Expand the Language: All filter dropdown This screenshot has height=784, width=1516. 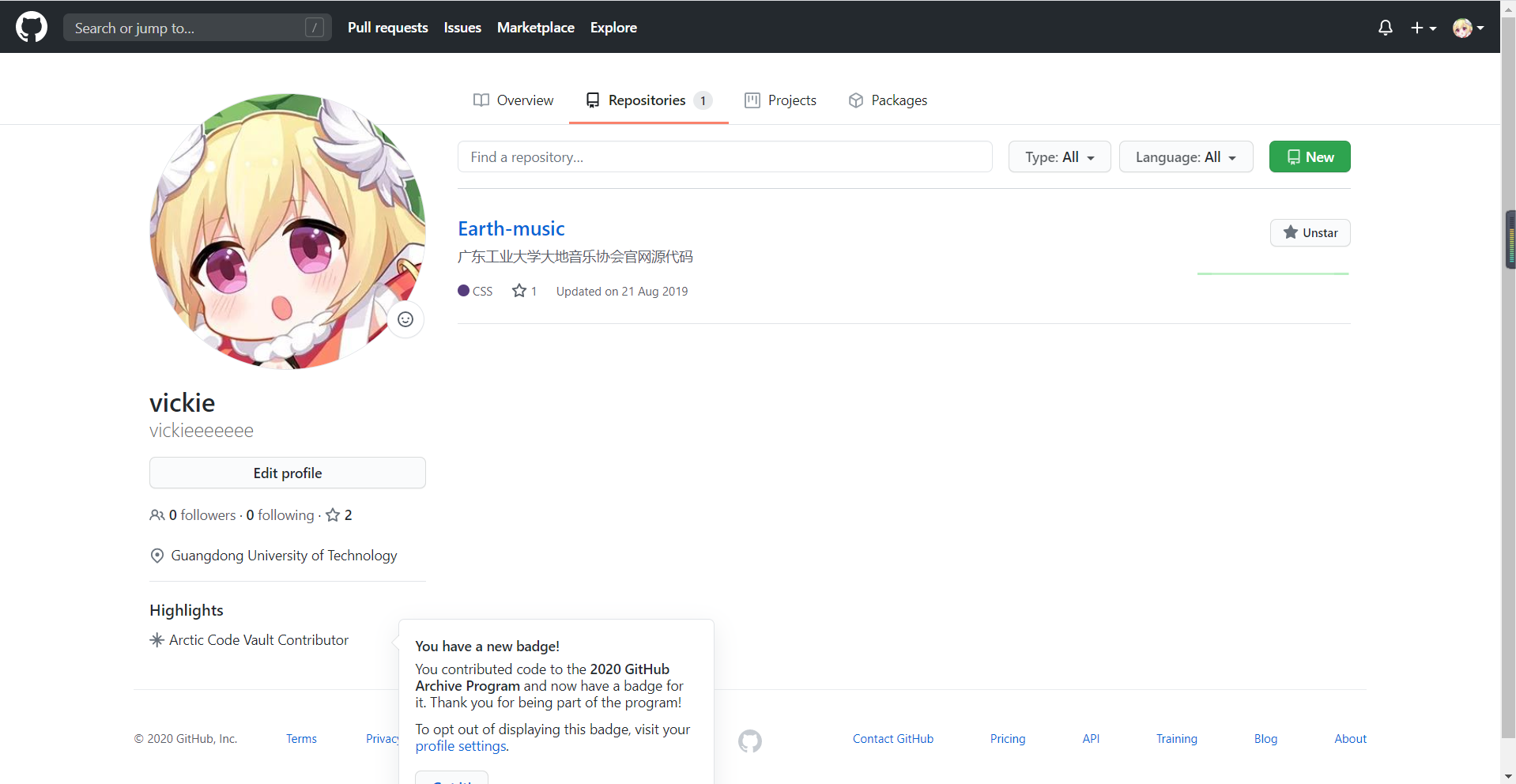click(1186, 156)
